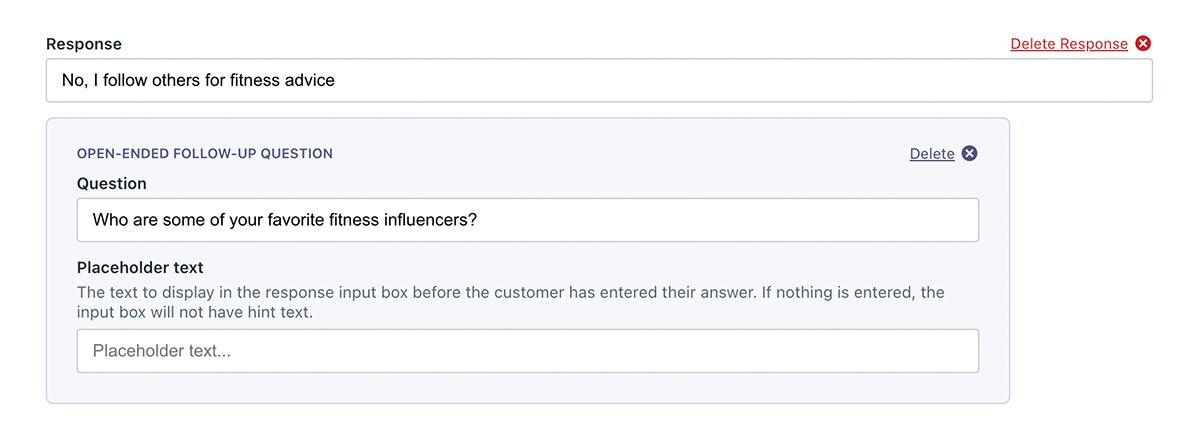Click into the empty Placeholder text input
The height and width of the screenshot is (430, 1200).
pyautogui.click(x=600, y=351)
